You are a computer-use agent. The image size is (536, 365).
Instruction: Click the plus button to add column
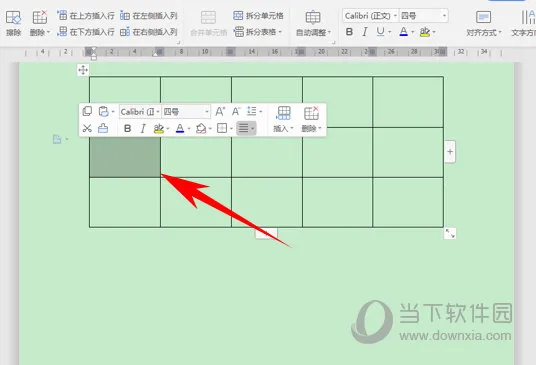coord(450,151)
